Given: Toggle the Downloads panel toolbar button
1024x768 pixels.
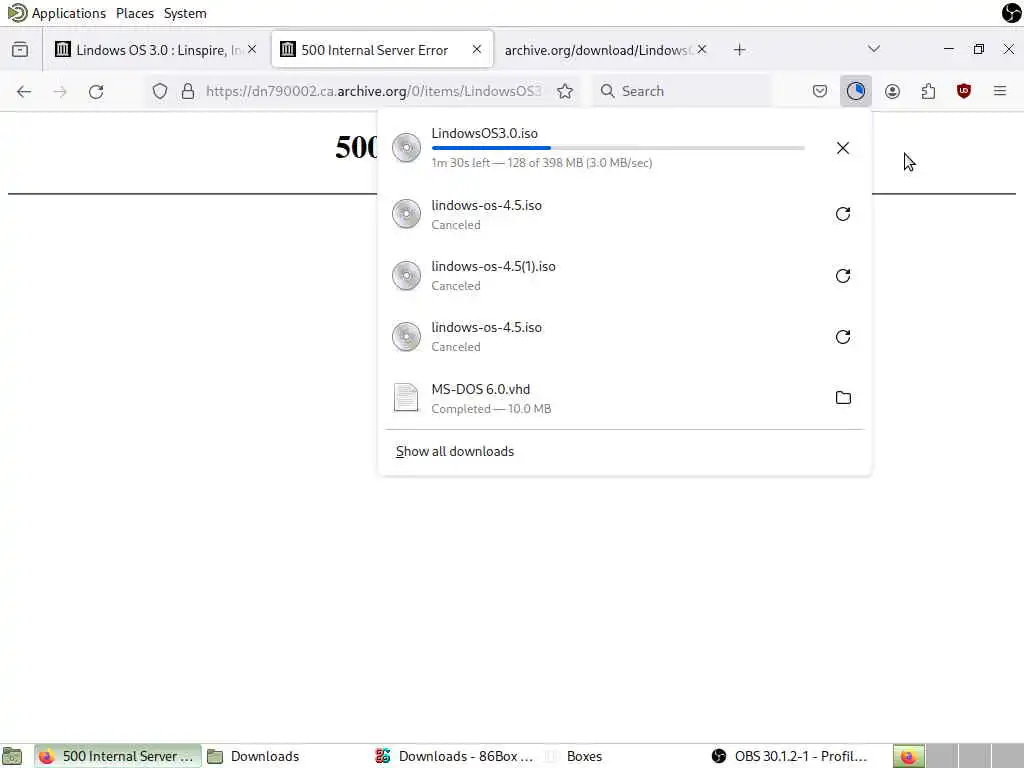Looking at the screenshot, I should tap(856, 91).
